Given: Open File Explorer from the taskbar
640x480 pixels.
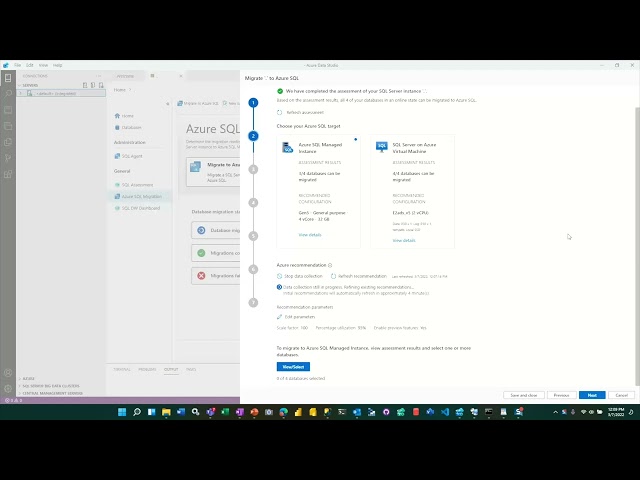Looking at the screenshot, I should (x=166, y=412).
